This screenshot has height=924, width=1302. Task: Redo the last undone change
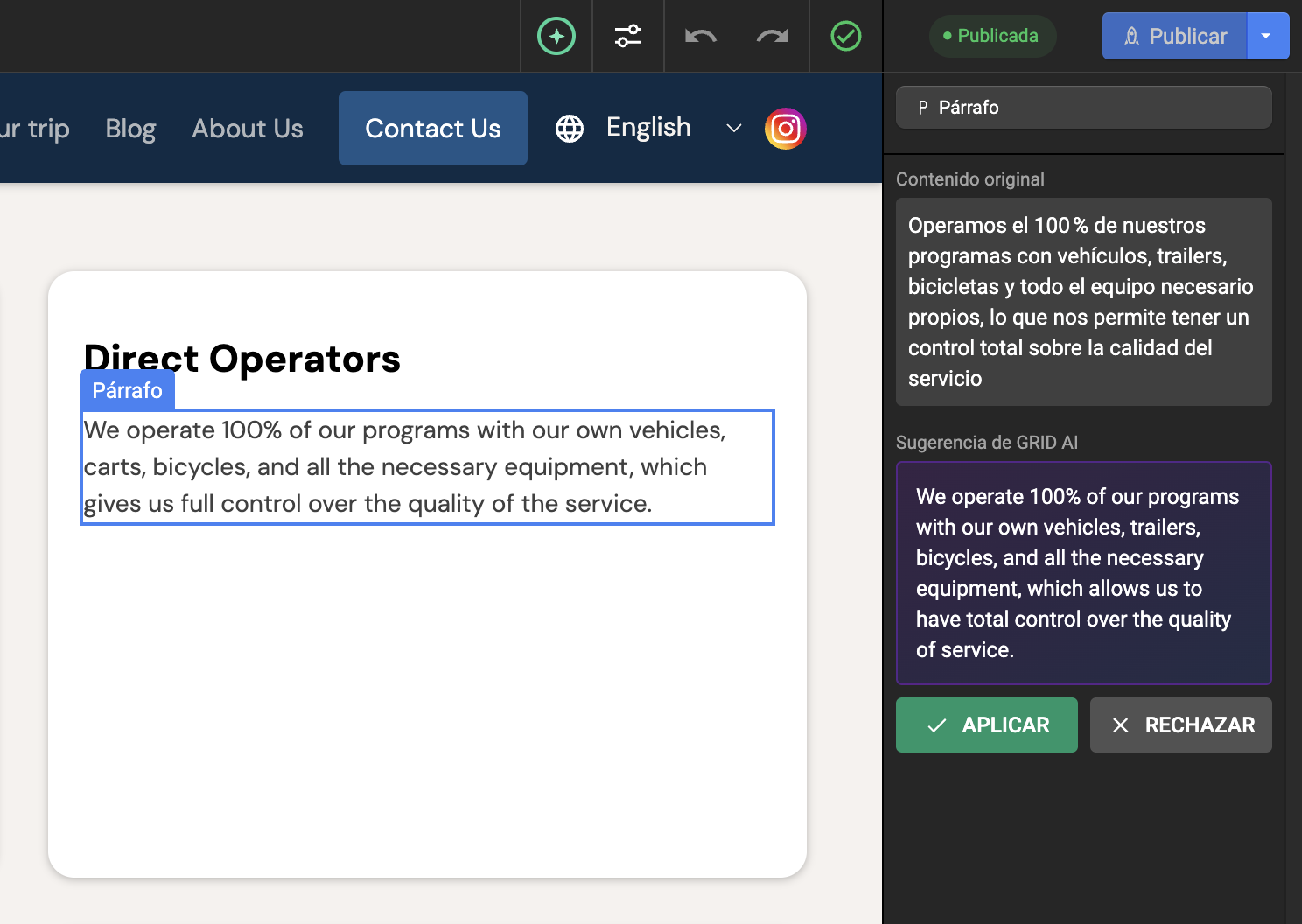(x=773, y=36)
